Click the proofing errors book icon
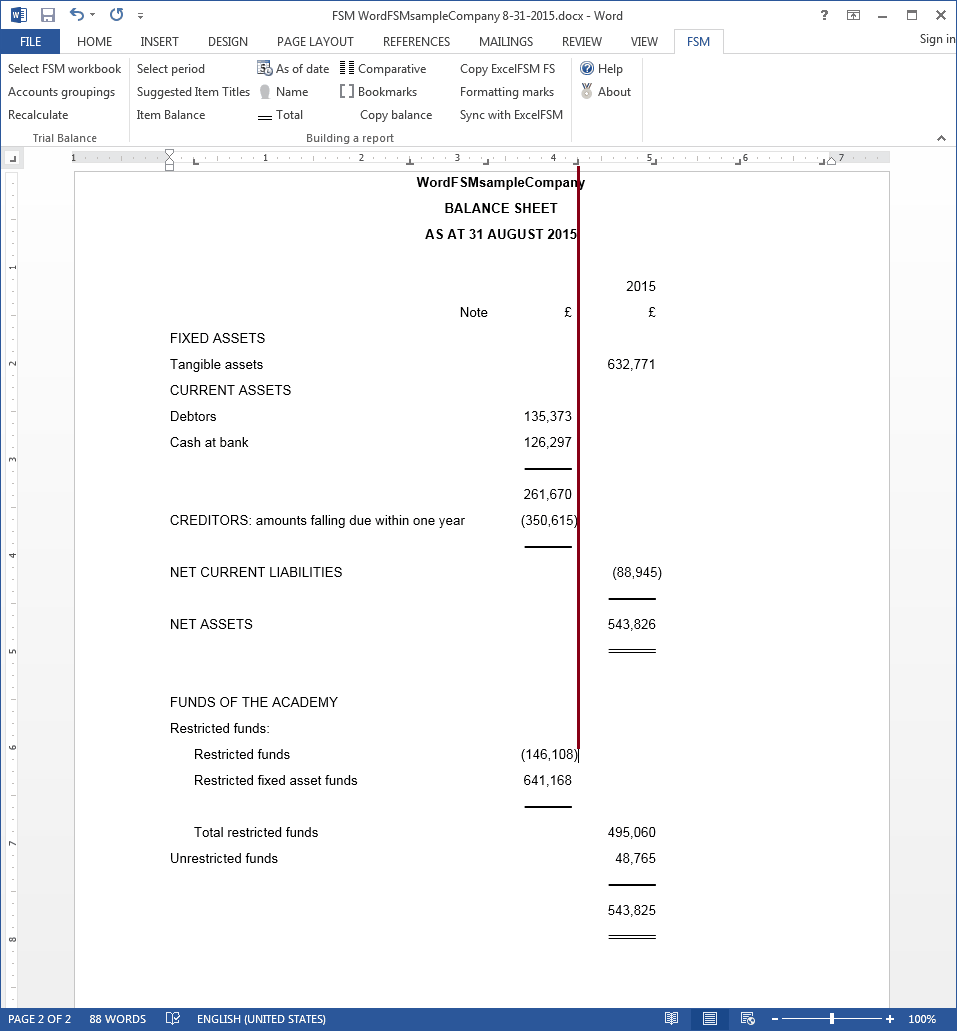This screenshot has height=1031, width=957. pos(172,1019)
